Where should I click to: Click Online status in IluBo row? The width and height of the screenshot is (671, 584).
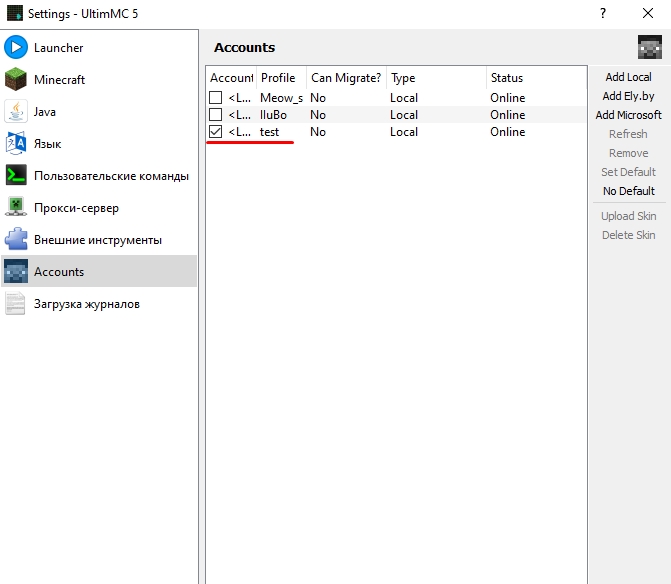click(x=508, y=115)
